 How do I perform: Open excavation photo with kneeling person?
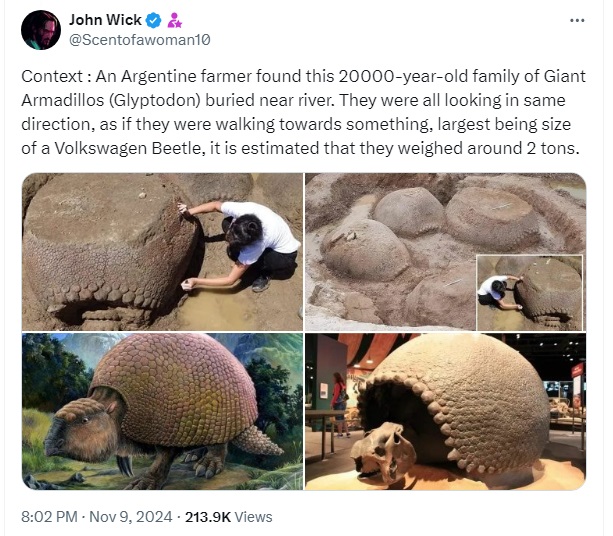tap(162, 252)
